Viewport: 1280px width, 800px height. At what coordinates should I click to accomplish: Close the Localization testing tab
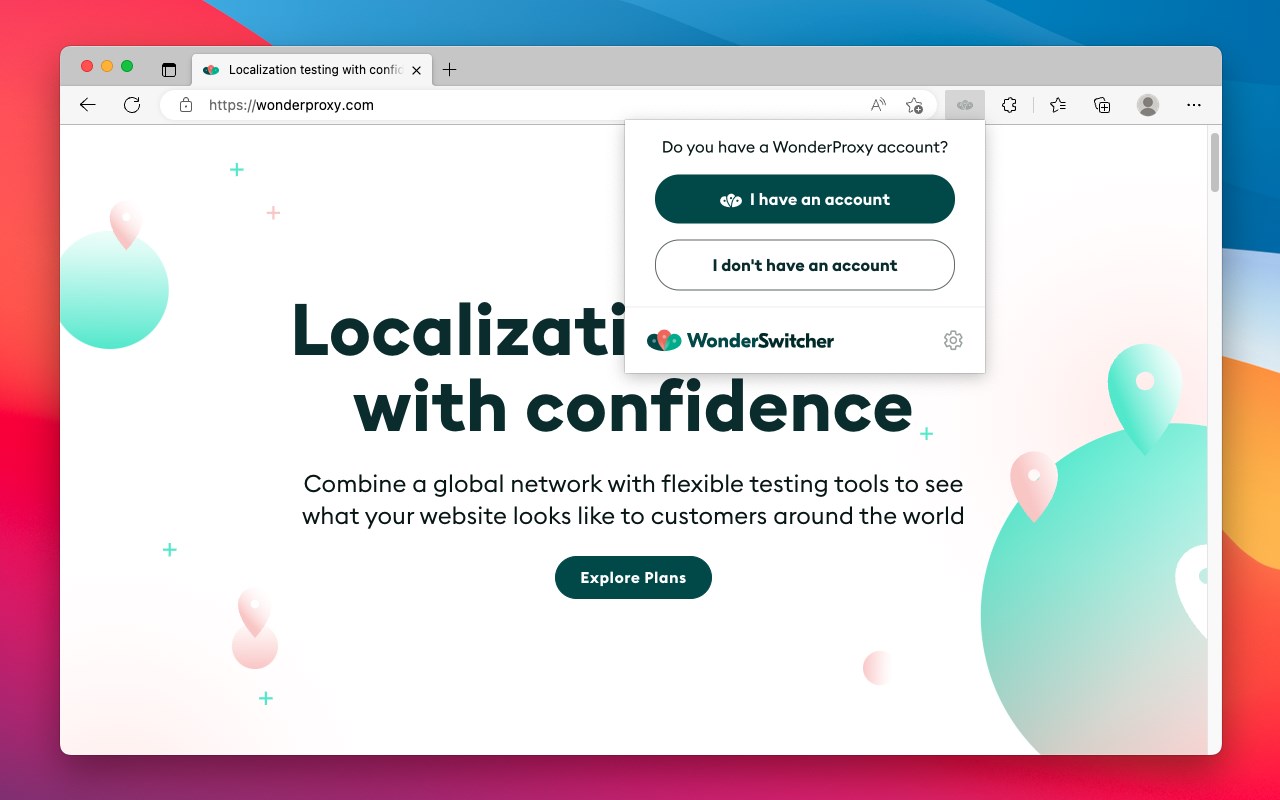(416, 70)
